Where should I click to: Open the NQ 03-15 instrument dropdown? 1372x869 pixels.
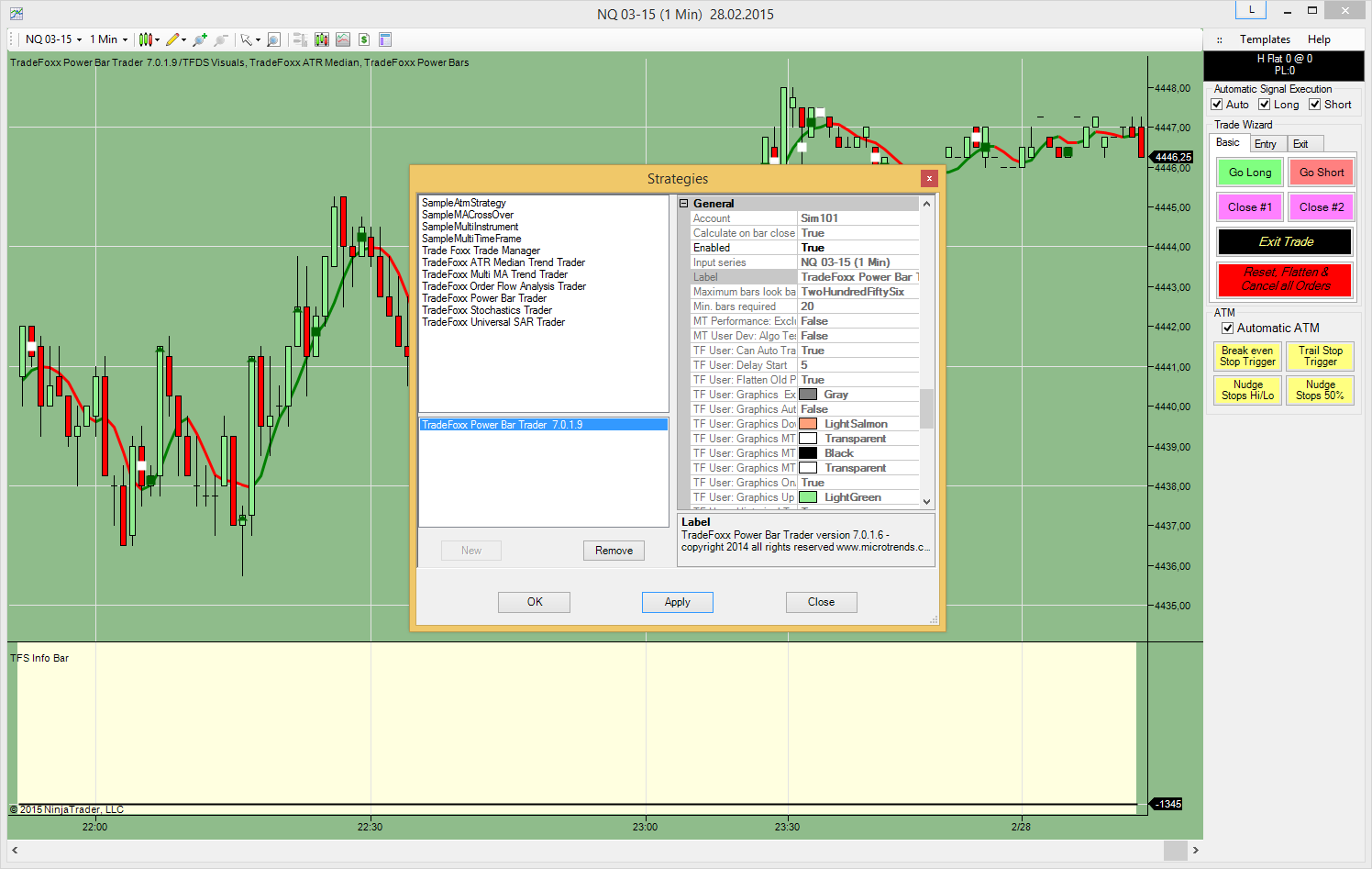point(53,39)
